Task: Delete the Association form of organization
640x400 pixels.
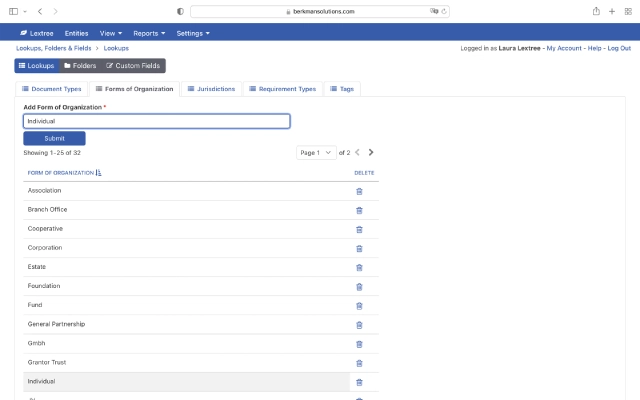Action: pos(359,191)
